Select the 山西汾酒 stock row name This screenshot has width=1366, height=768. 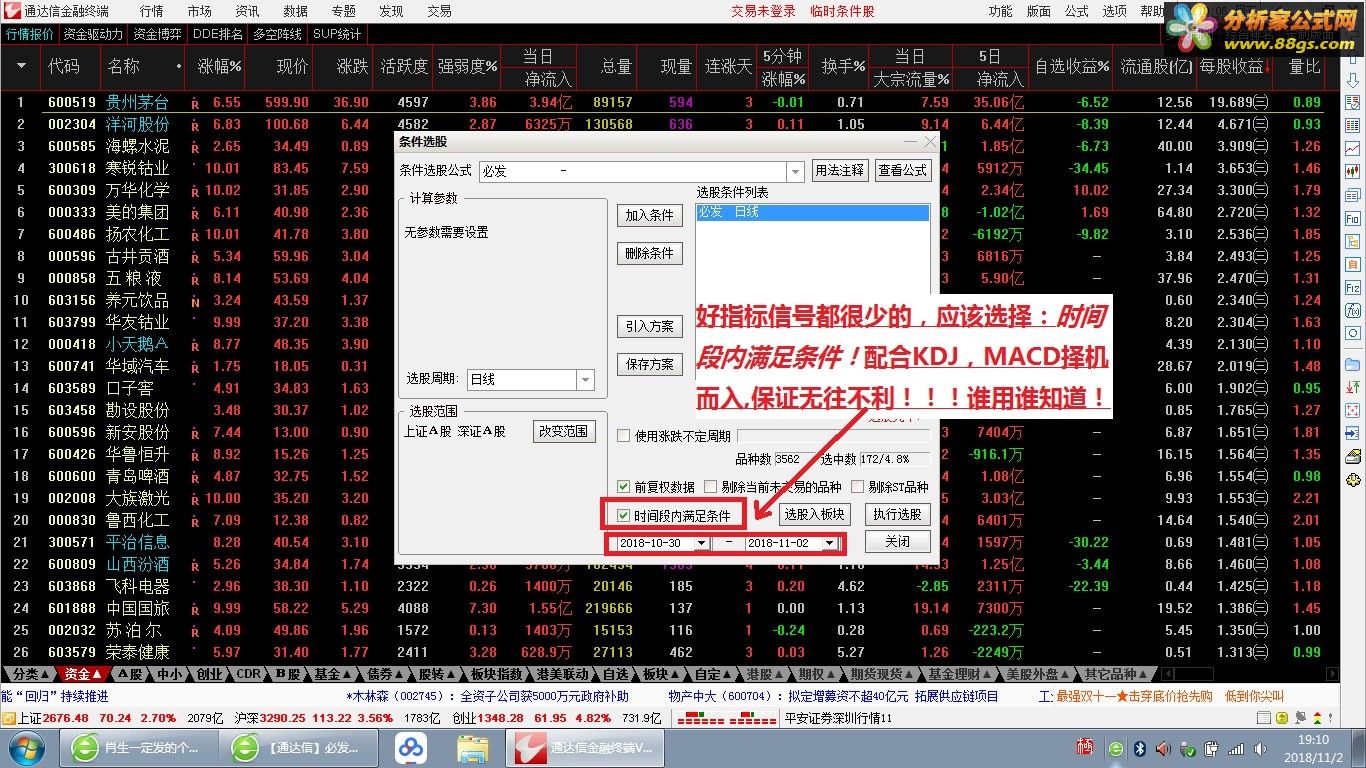pos(138,564)
